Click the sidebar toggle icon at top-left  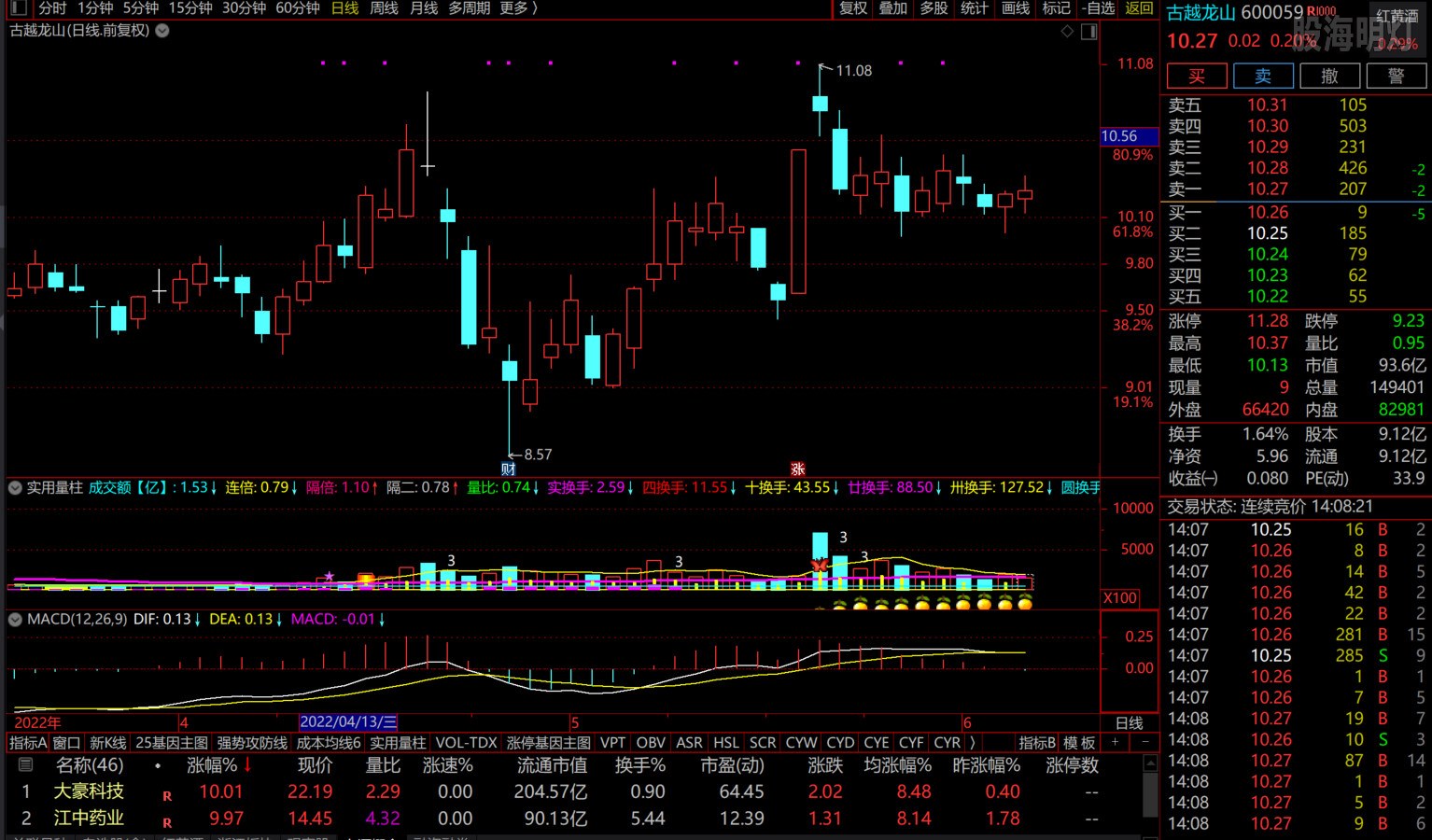click(18, 8)
